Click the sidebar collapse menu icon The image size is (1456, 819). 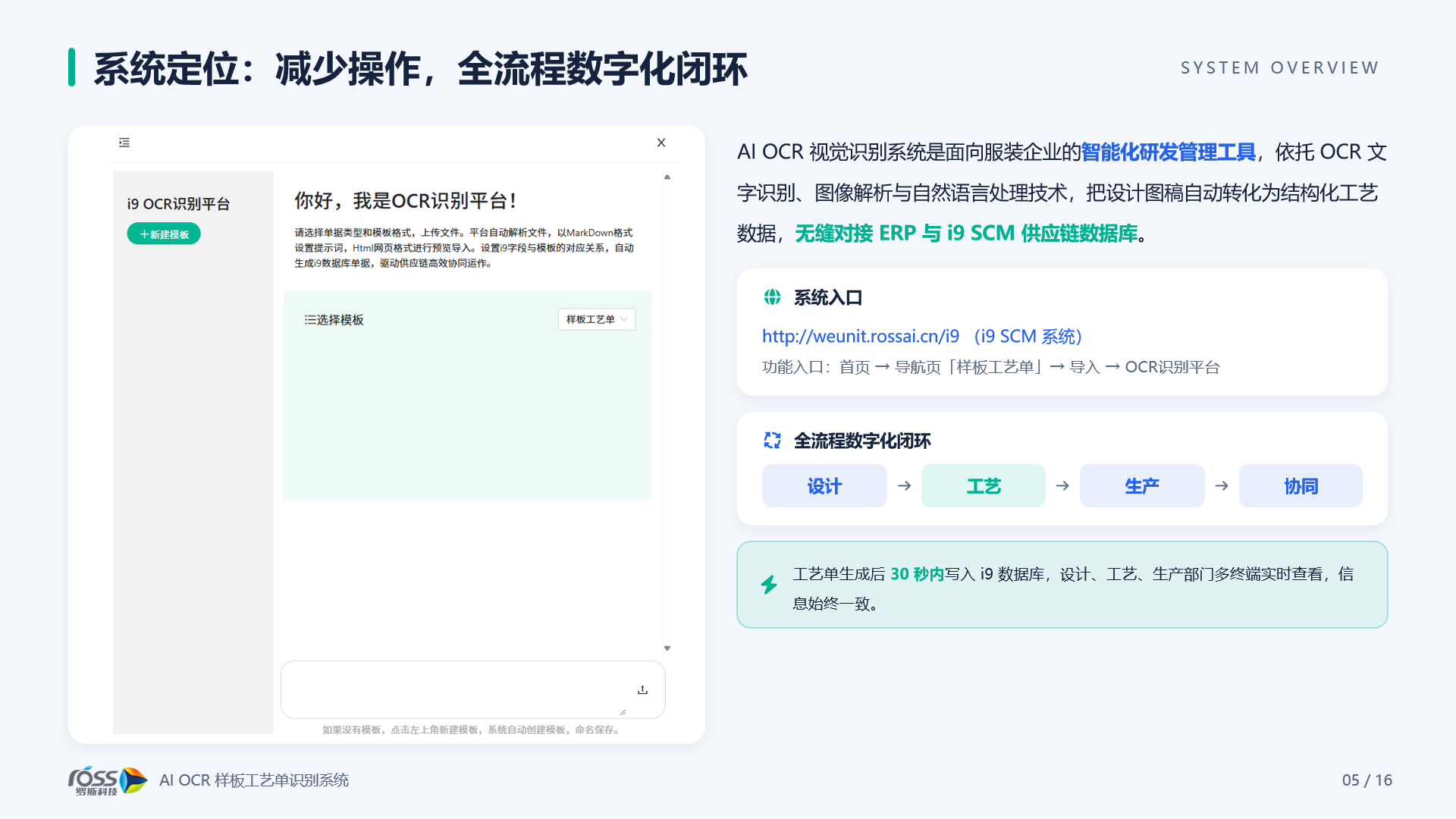124,143
